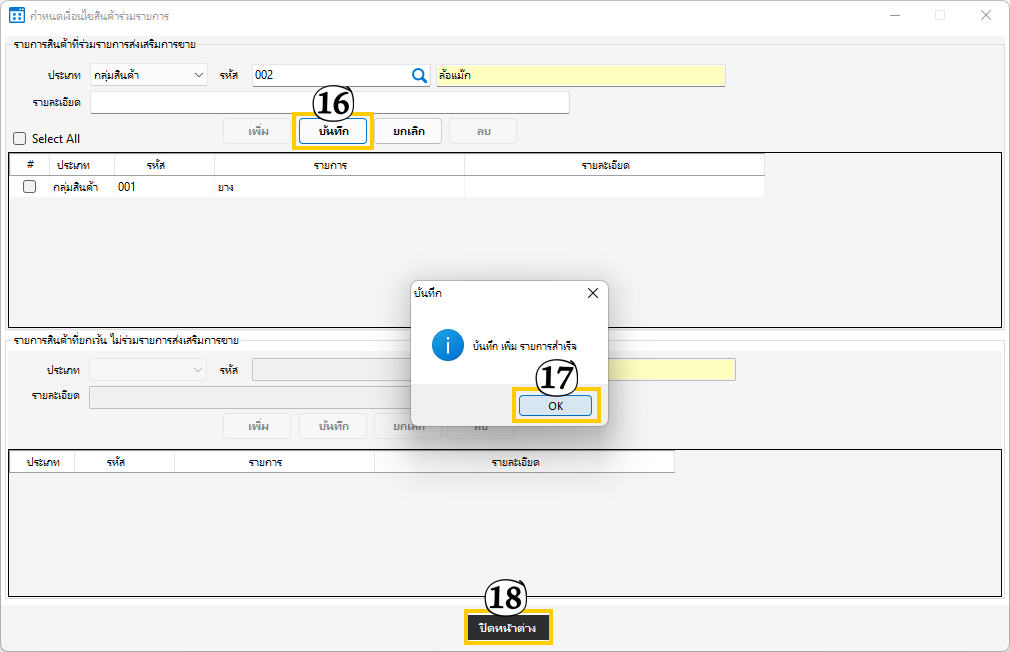Click the รหัส field containing 002

(x=330, y=75)
